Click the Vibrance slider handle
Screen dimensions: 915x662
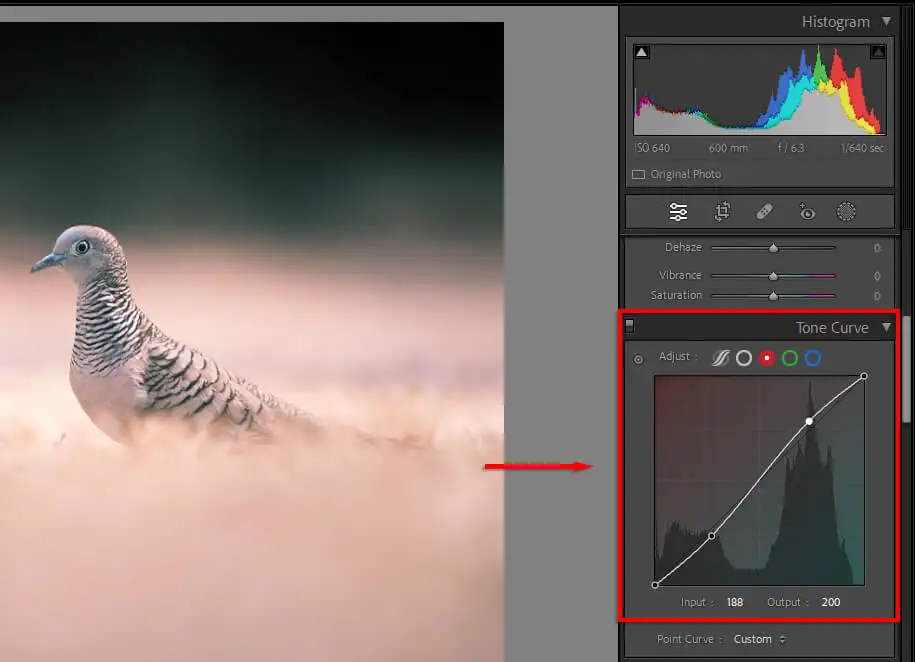(773, 276)
